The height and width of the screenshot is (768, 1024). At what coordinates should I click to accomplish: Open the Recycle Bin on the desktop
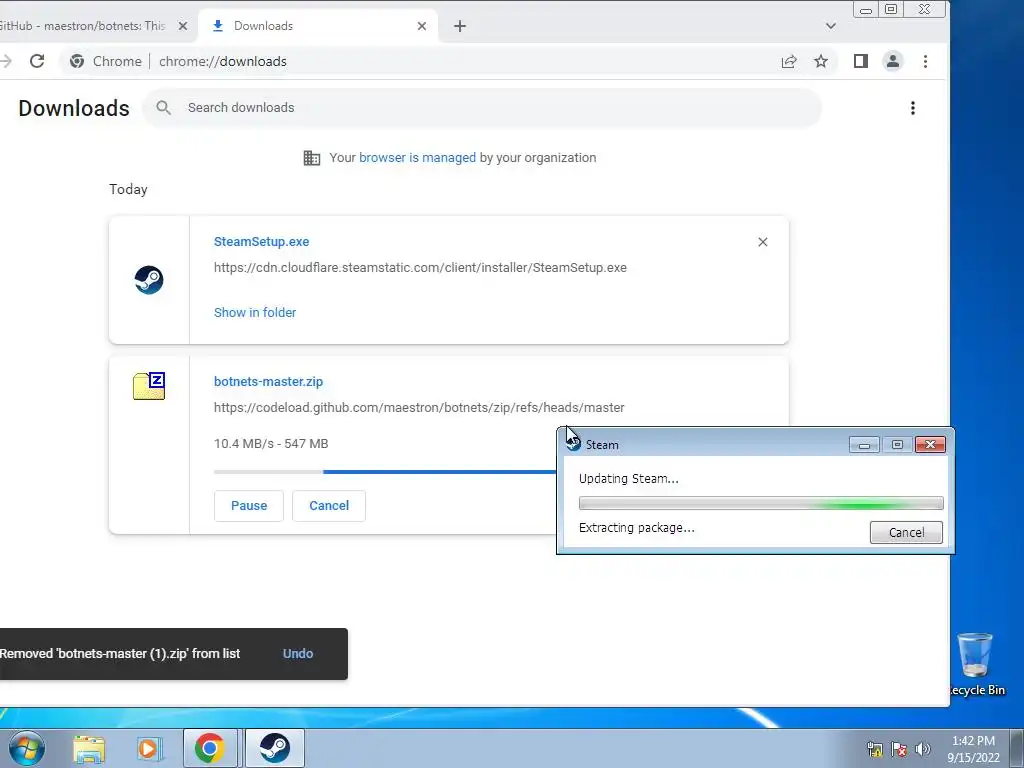(976, 664)
